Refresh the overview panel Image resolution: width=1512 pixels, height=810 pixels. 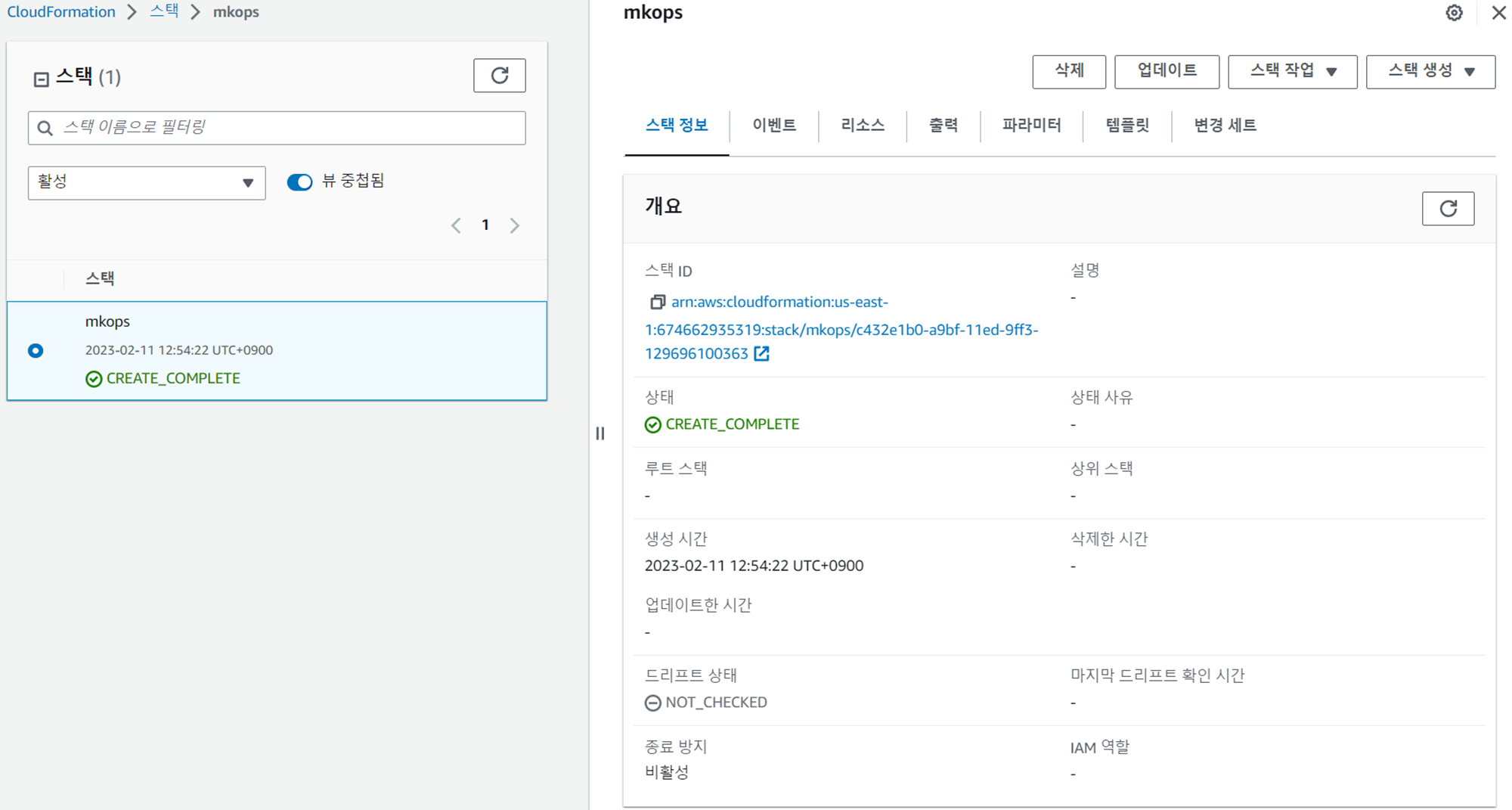[1447, 209]
